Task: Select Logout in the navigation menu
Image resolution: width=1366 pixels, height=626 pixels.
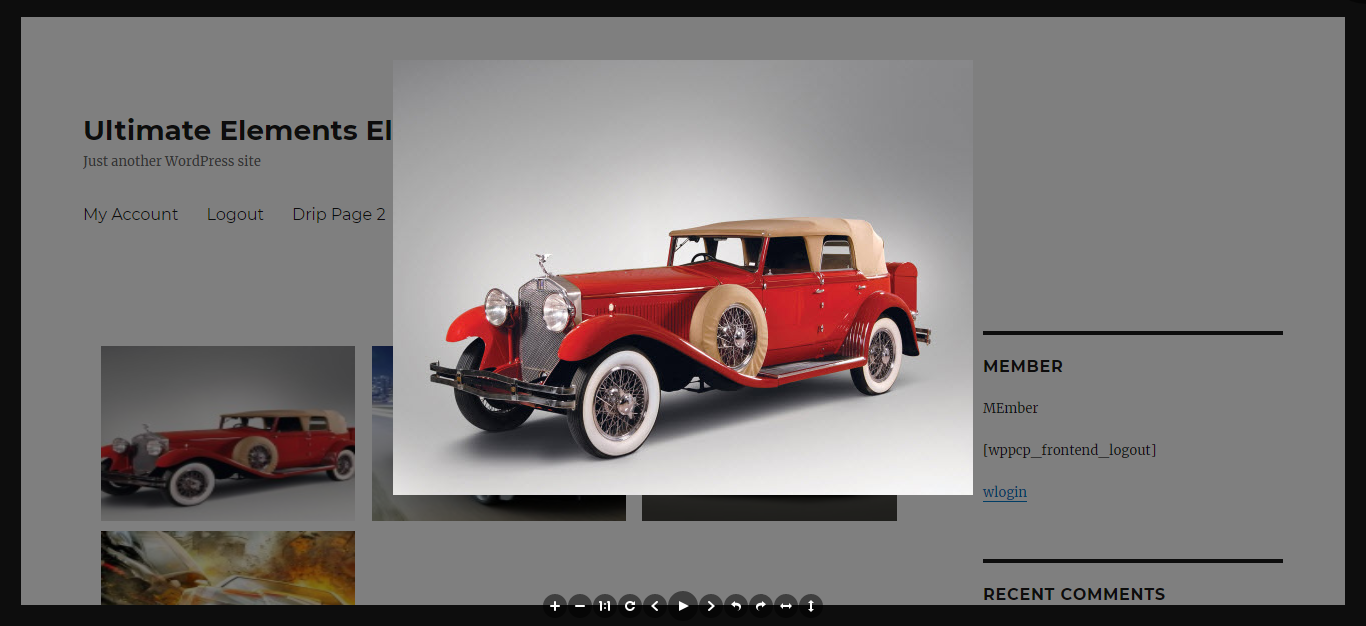Action: [x=235, y=214]
